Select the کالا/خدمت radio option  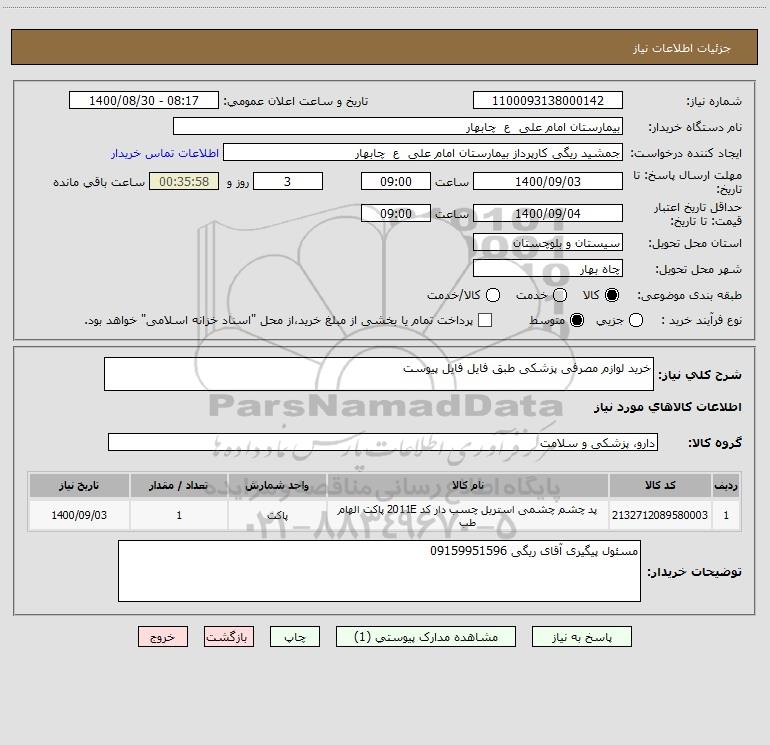point(493,295)
